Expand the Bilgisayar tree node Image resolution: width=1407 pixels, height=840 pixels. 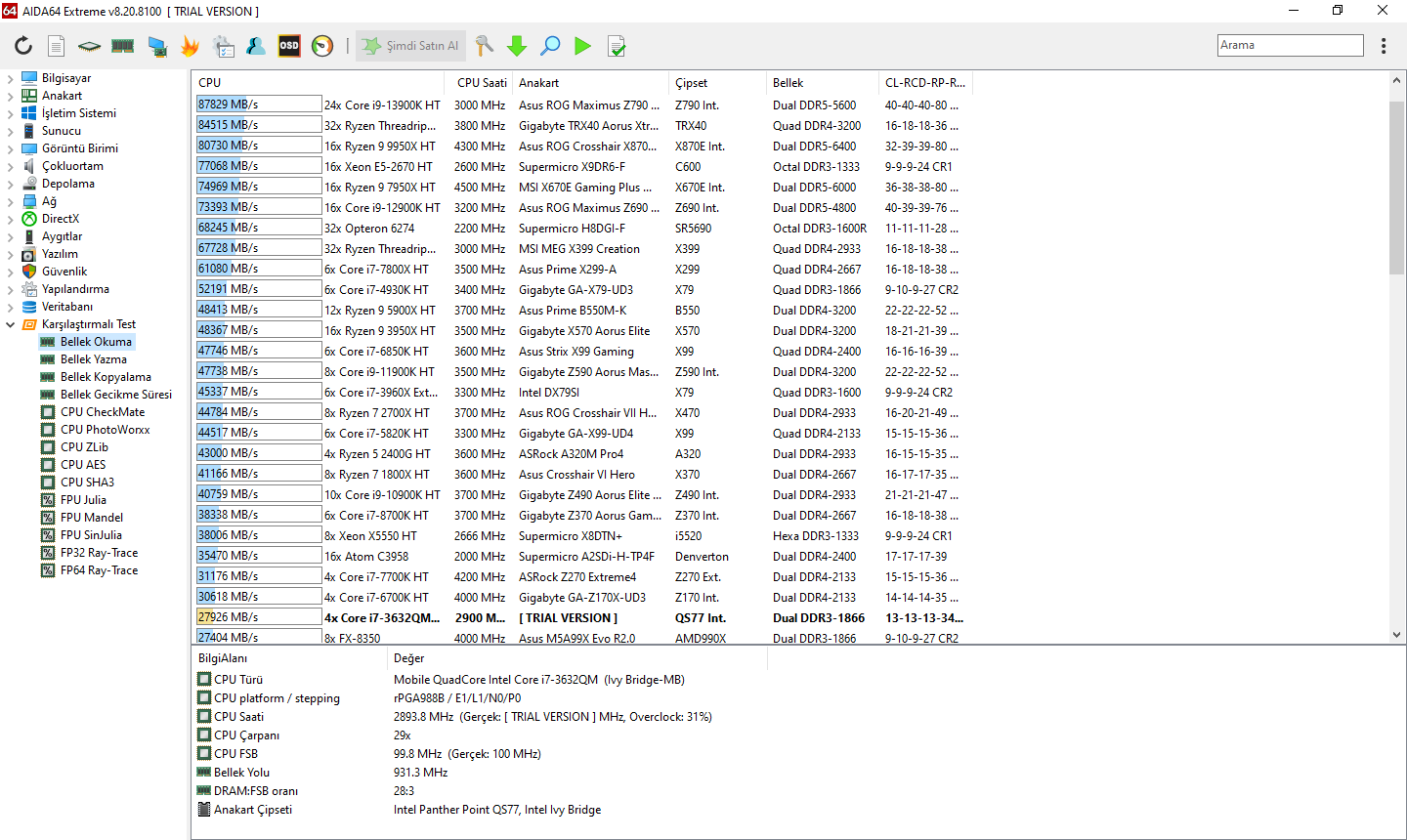tap(11, 78)
